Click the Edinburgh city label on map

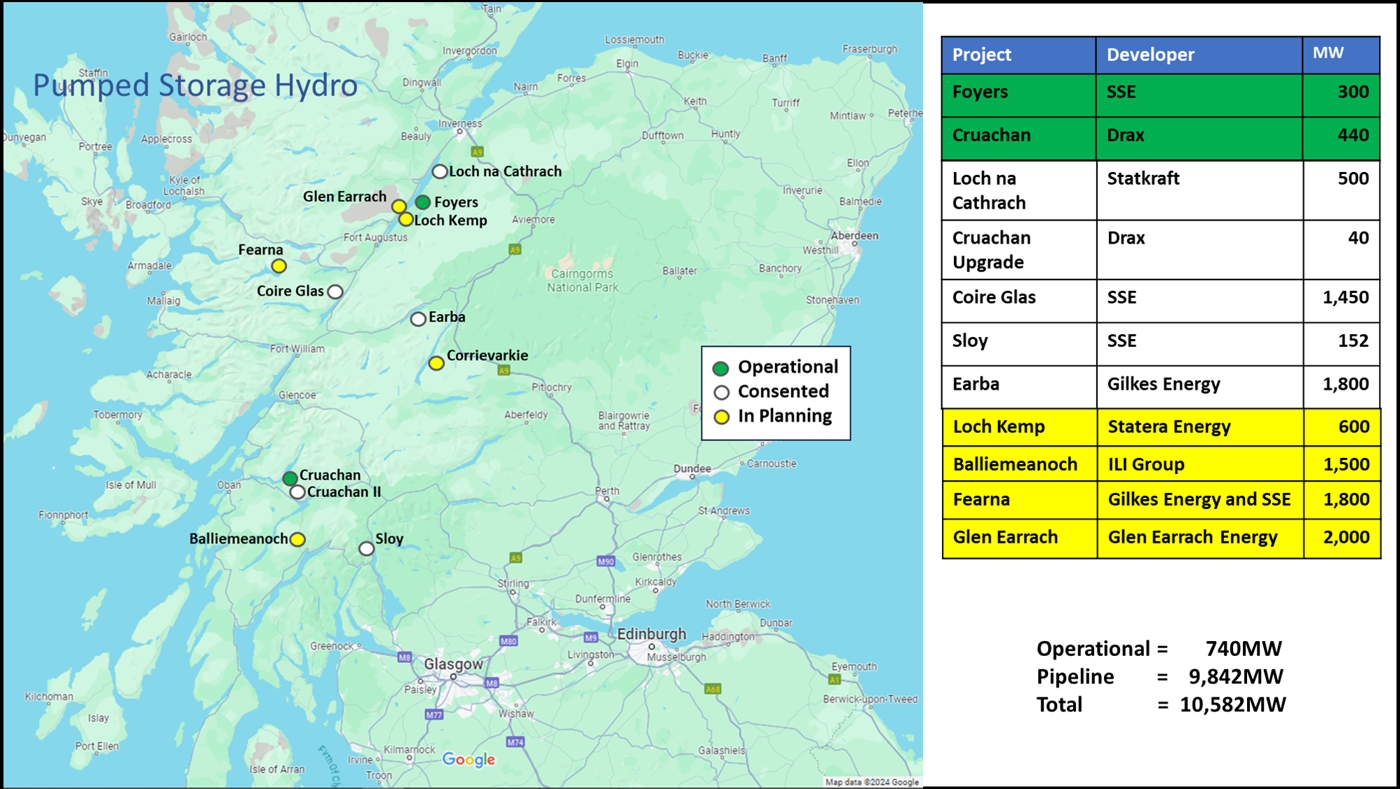point(652,634)
